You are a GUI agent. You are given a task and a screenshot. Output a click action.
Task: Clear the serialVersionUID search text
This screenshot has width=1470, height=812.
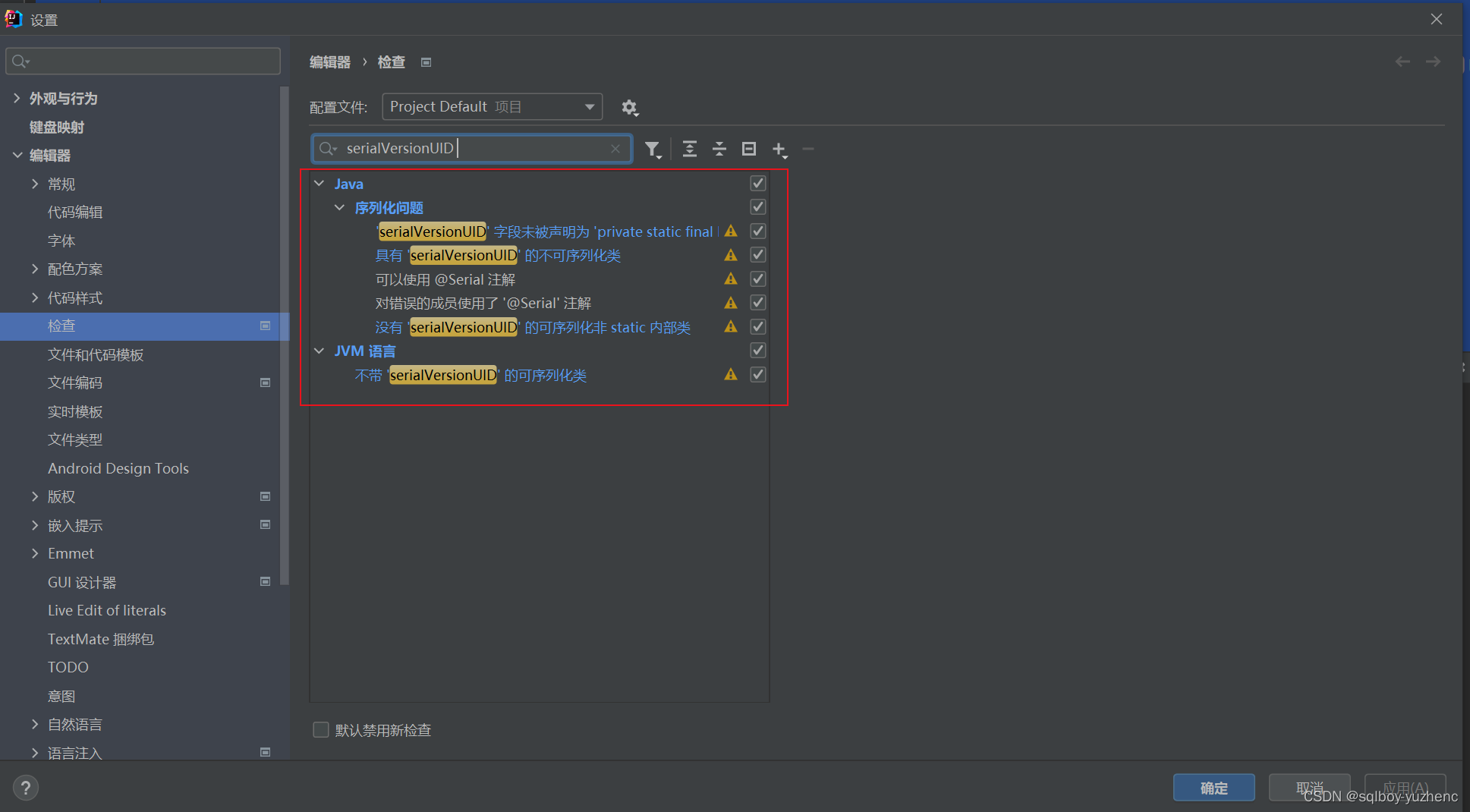[615, 149]
